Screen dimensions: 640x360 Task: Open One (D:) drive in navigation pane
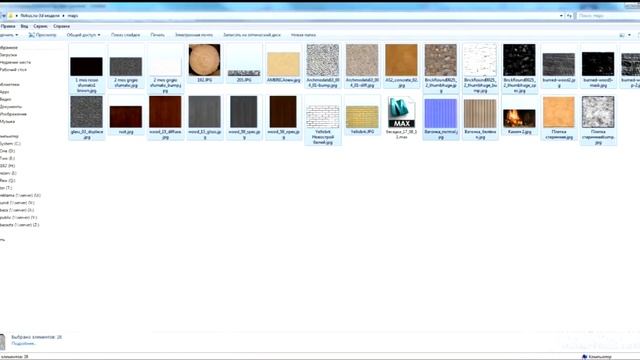[x=7, y=151]
